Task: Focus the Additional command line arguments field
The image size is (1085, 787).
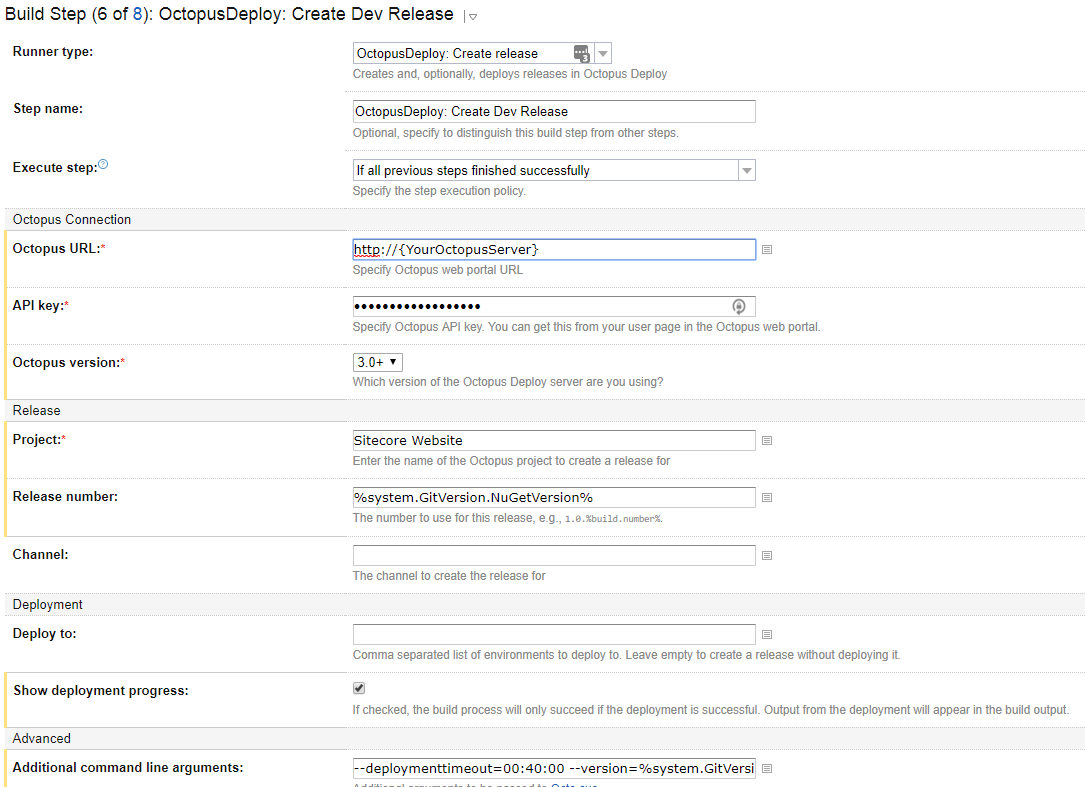Action: coord(554,768)
